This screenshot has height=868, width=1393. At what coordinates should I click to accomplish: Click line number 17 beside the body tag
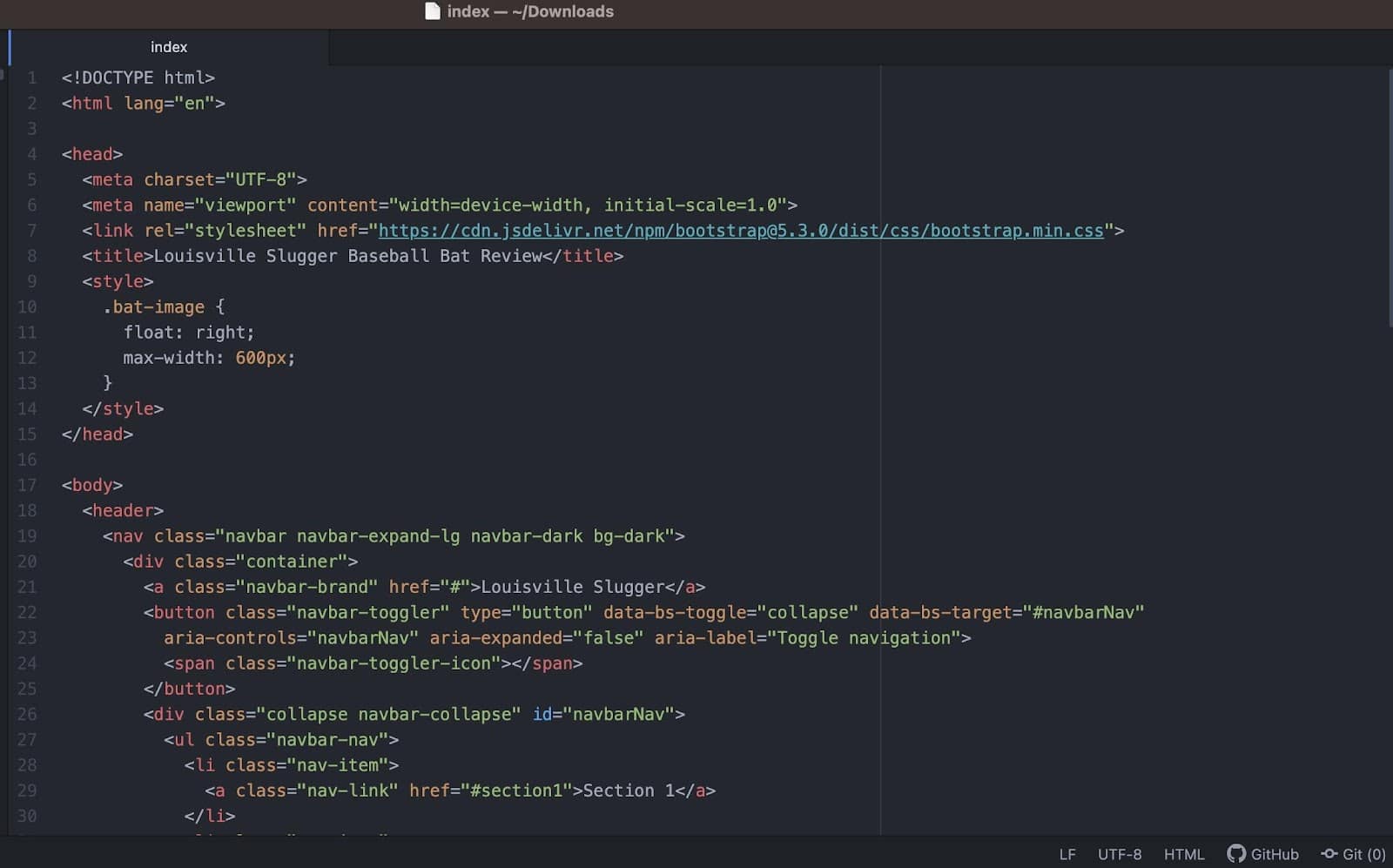pyautogui.click(x=27, y=485)
